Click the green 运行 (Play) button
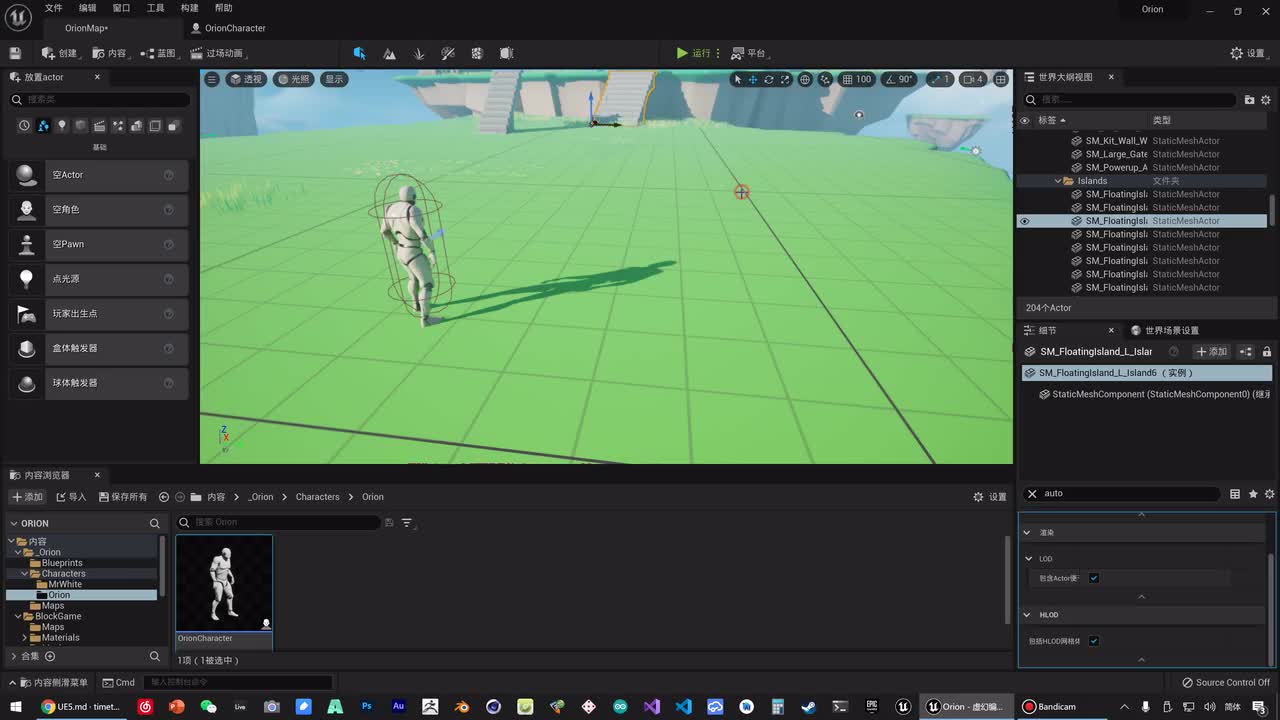The width and height of the screenshot is (1280, 720). coord(692,53)
